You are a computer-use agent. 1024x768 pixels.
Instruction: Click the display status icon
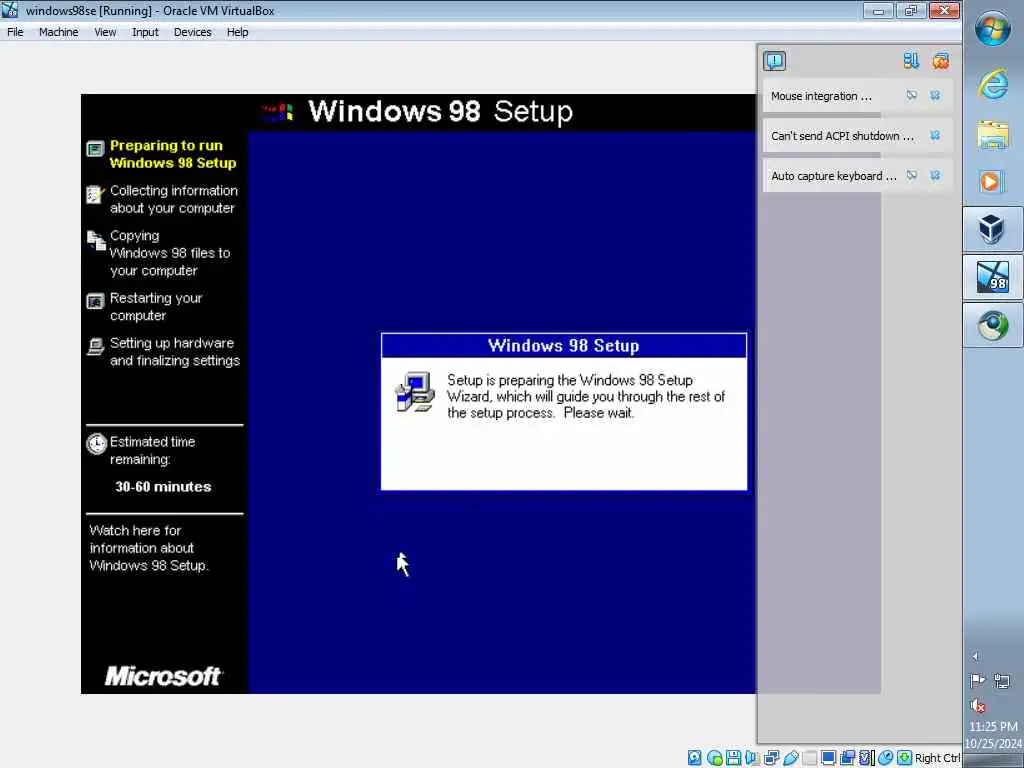coord(829,758)
